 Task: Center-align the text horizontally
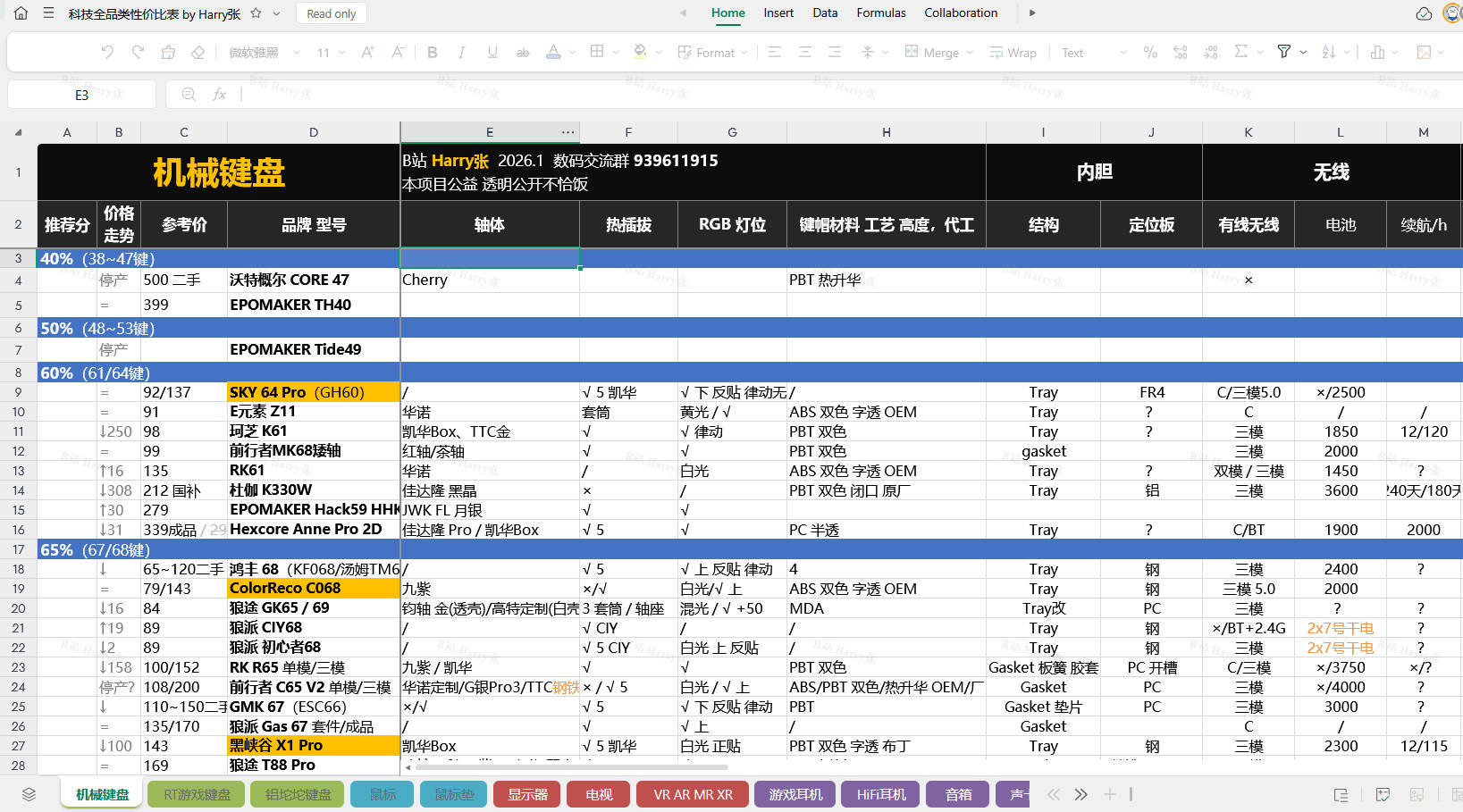pyautogui.click(x=805, y=53)
